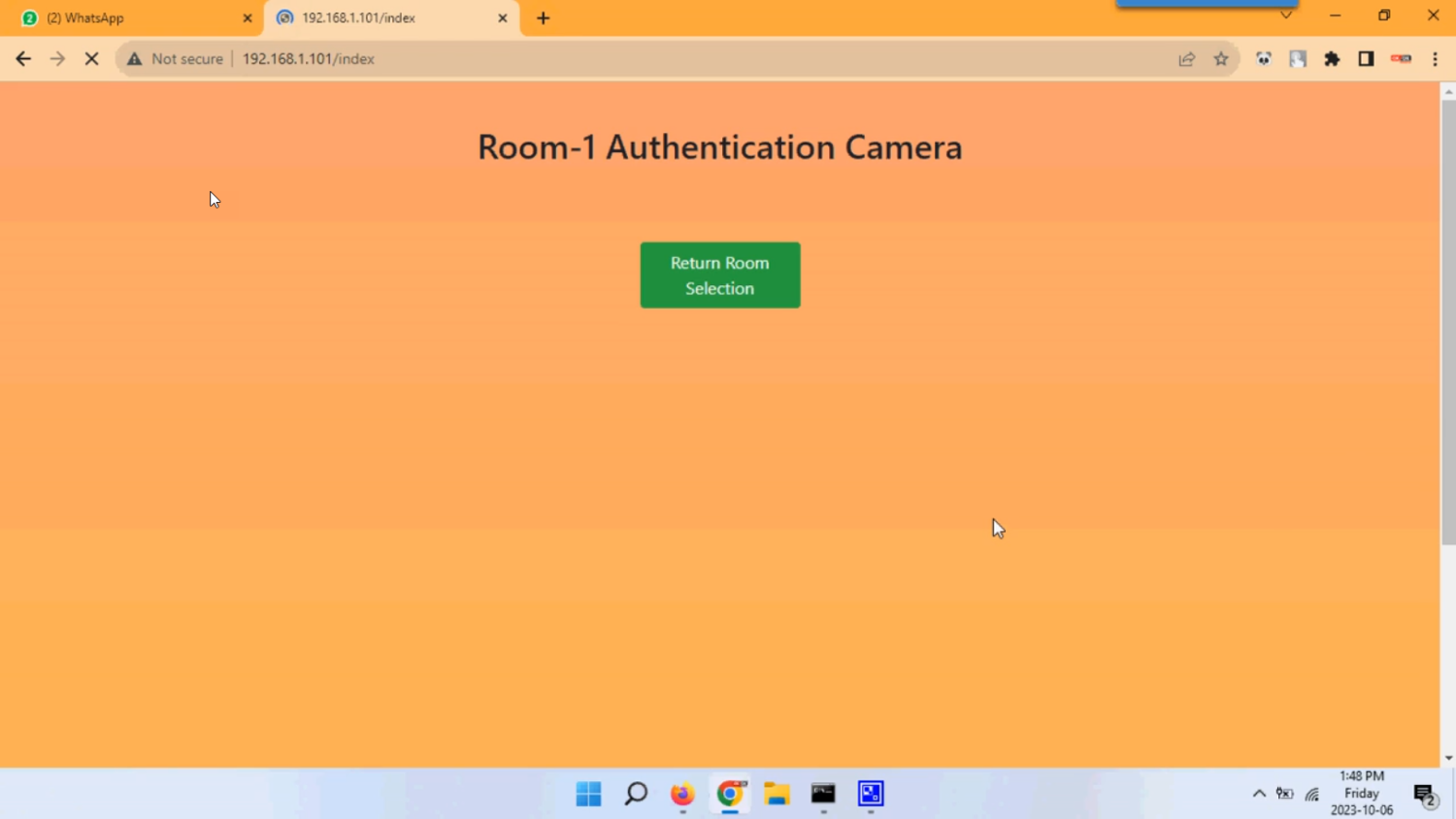1456x819 pixels.
Task: Show hidden system tray icons
Action: [1259, 794]
